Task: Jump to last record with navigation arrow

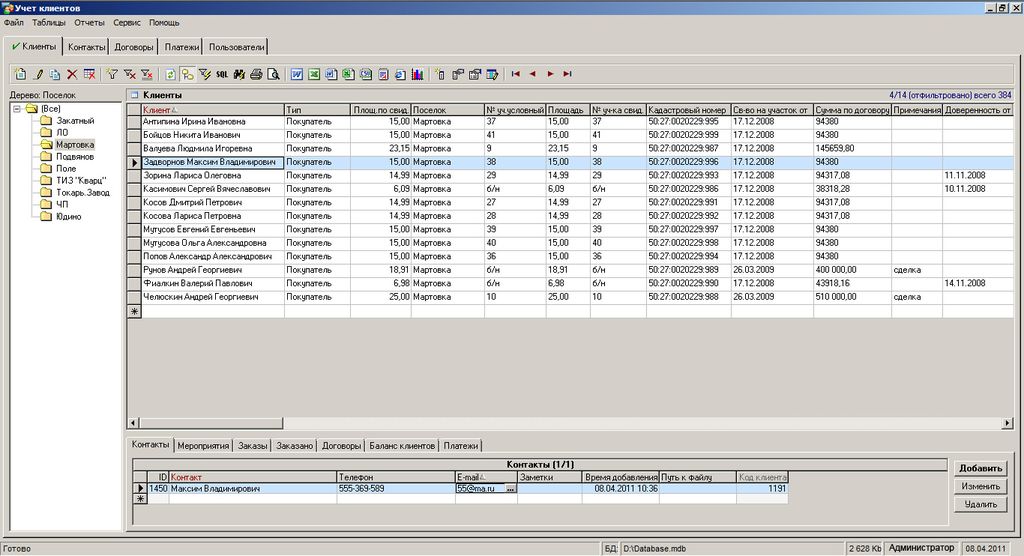Action: coord(567,74)
